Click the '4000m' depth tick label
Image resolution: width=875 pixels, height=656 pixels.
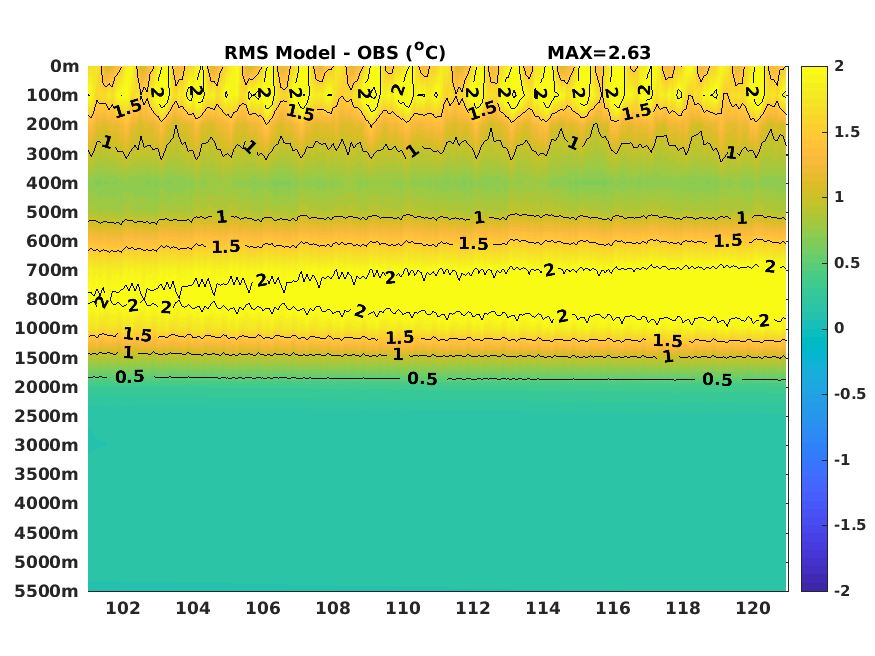coord(47,503)
